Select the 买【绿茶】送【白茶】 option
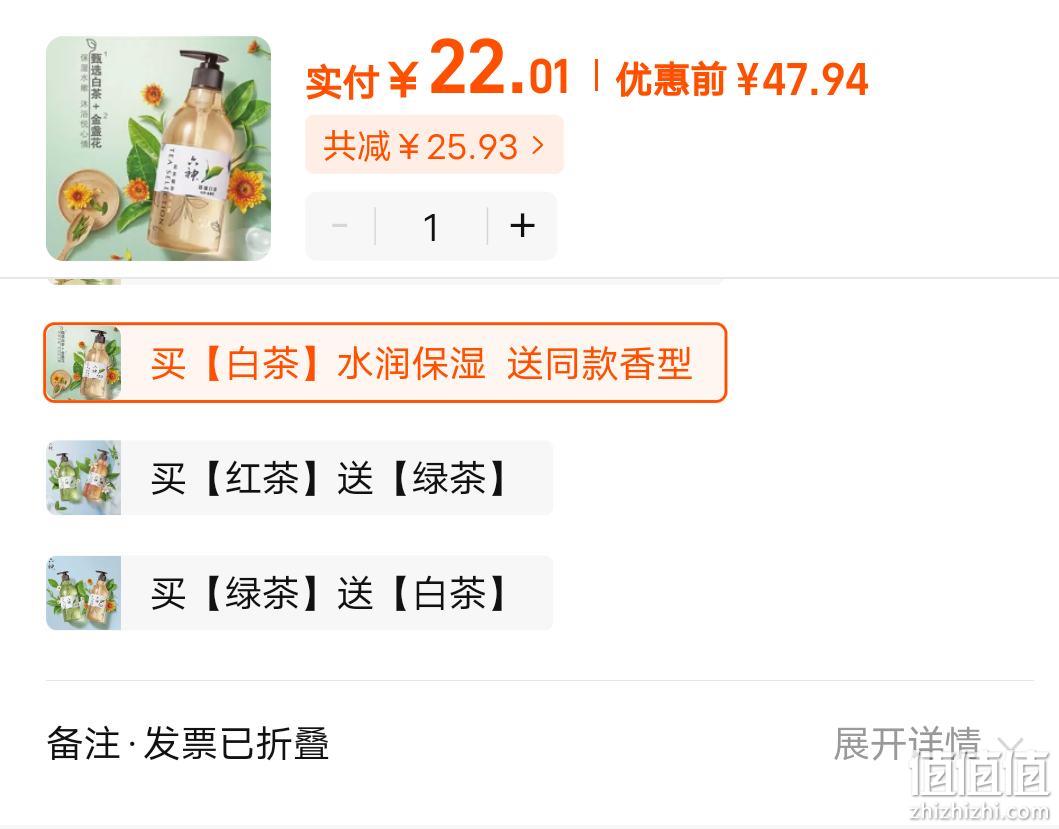The width and height of the screenshot is (1059, 829). (x=299, y=593)
